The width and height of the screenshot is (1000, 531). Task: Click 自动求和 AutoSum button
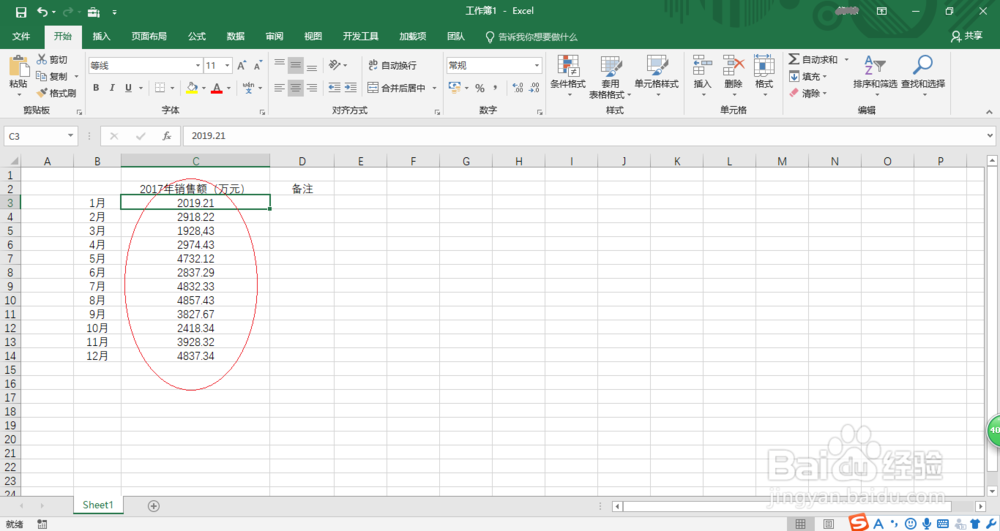pos(813,59)
